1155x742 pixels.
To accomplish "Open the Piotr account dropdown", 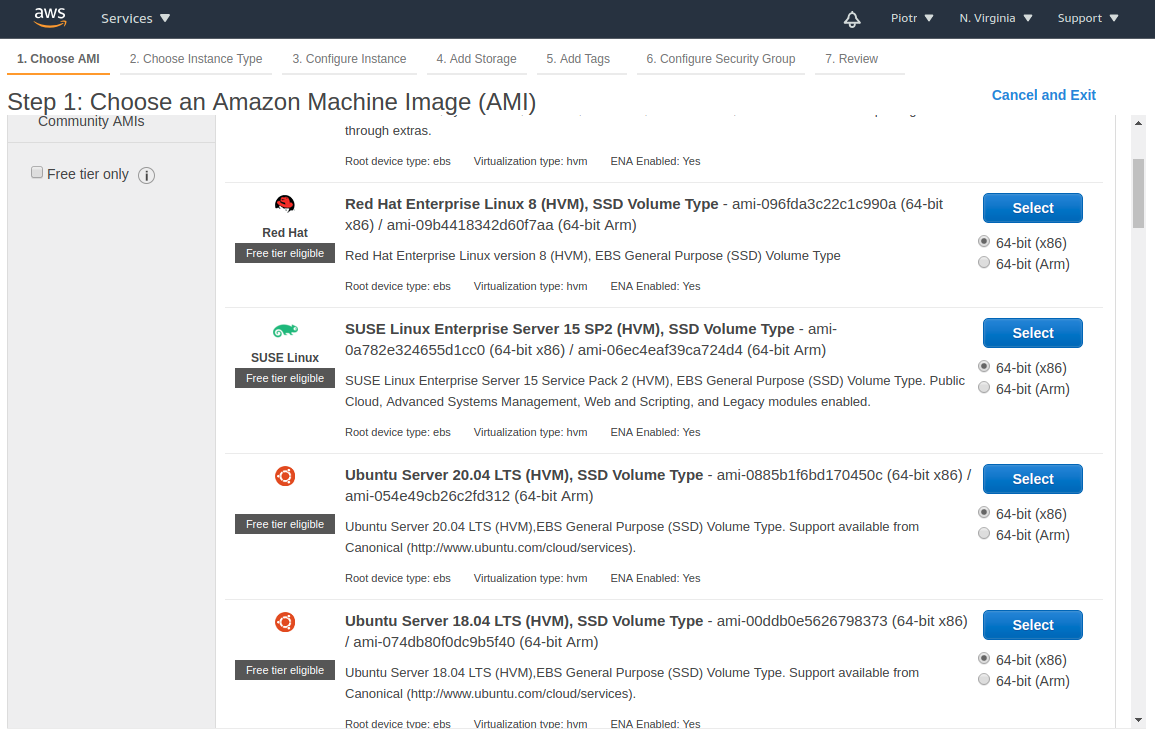I will (x=912, y=19).
